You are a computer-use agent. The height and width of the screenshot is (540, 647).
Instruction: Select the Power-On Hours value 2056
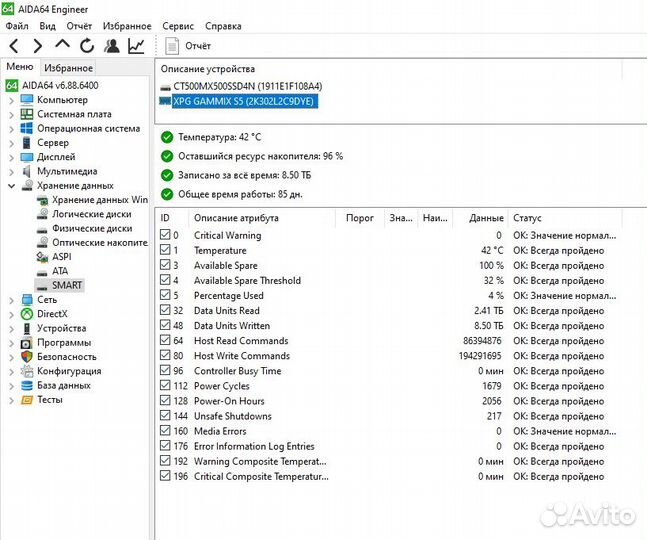[x=492, y=401]
